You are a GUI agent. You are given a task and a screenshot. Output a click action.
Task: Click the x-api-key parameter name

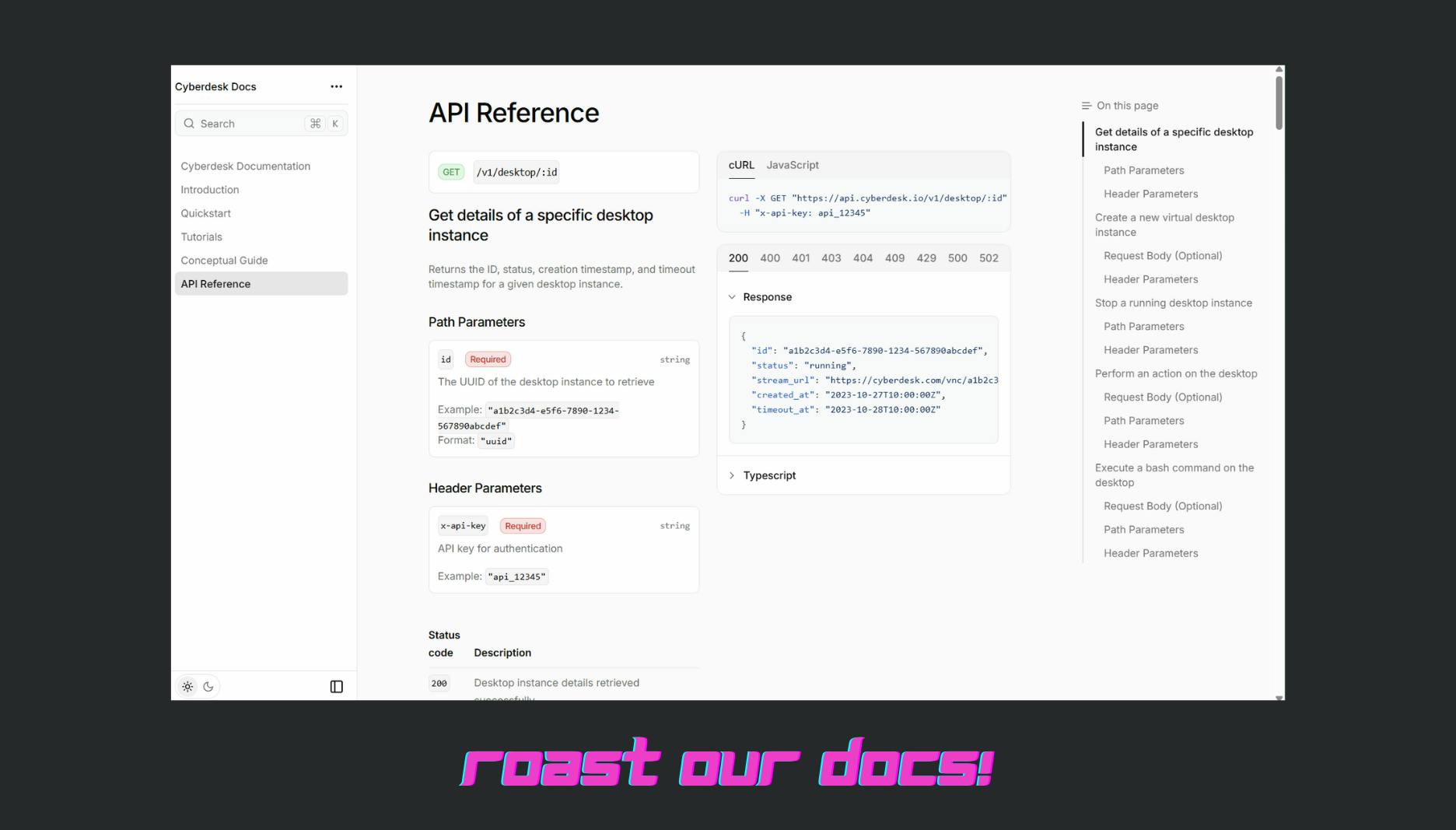[463, 526]
